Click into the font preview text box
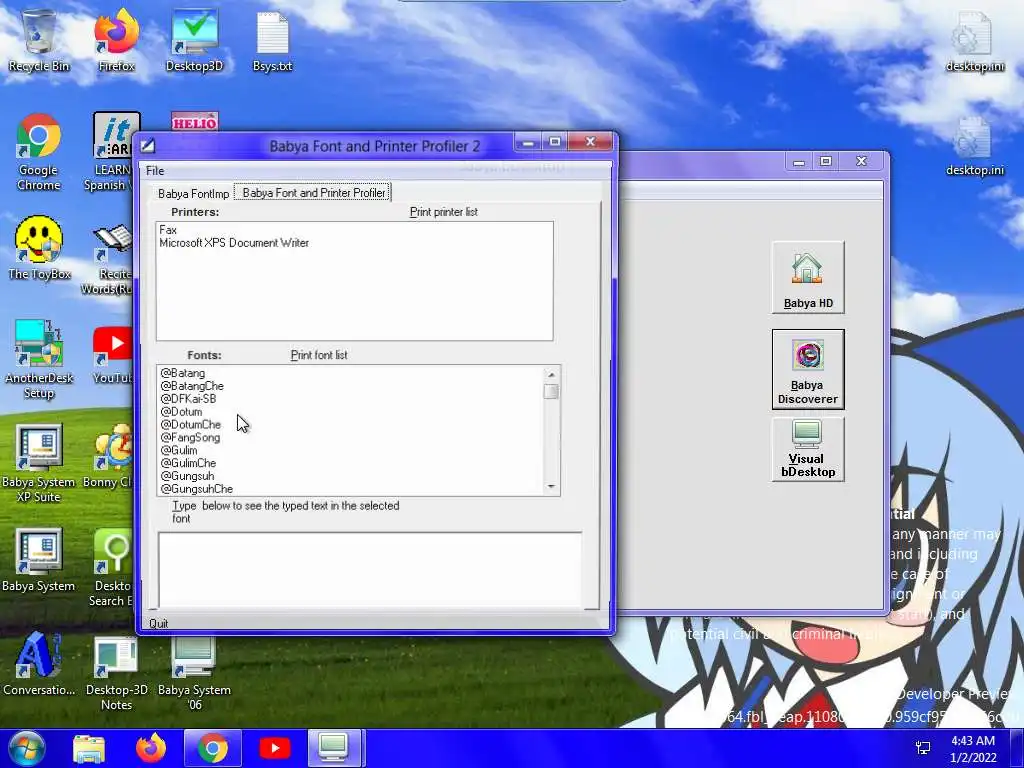The height and width of the screenshot is (768, 1024). coord(370,570)
